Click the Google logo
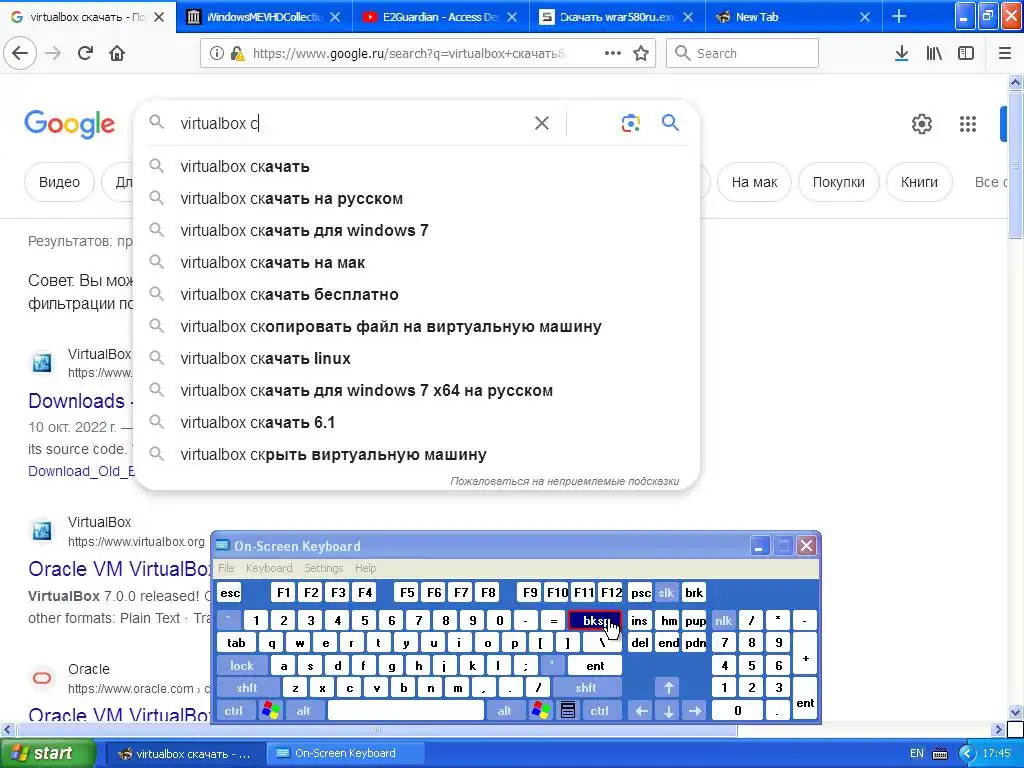This screenshot has height=768, width=1024. click(x=69, y=124)
